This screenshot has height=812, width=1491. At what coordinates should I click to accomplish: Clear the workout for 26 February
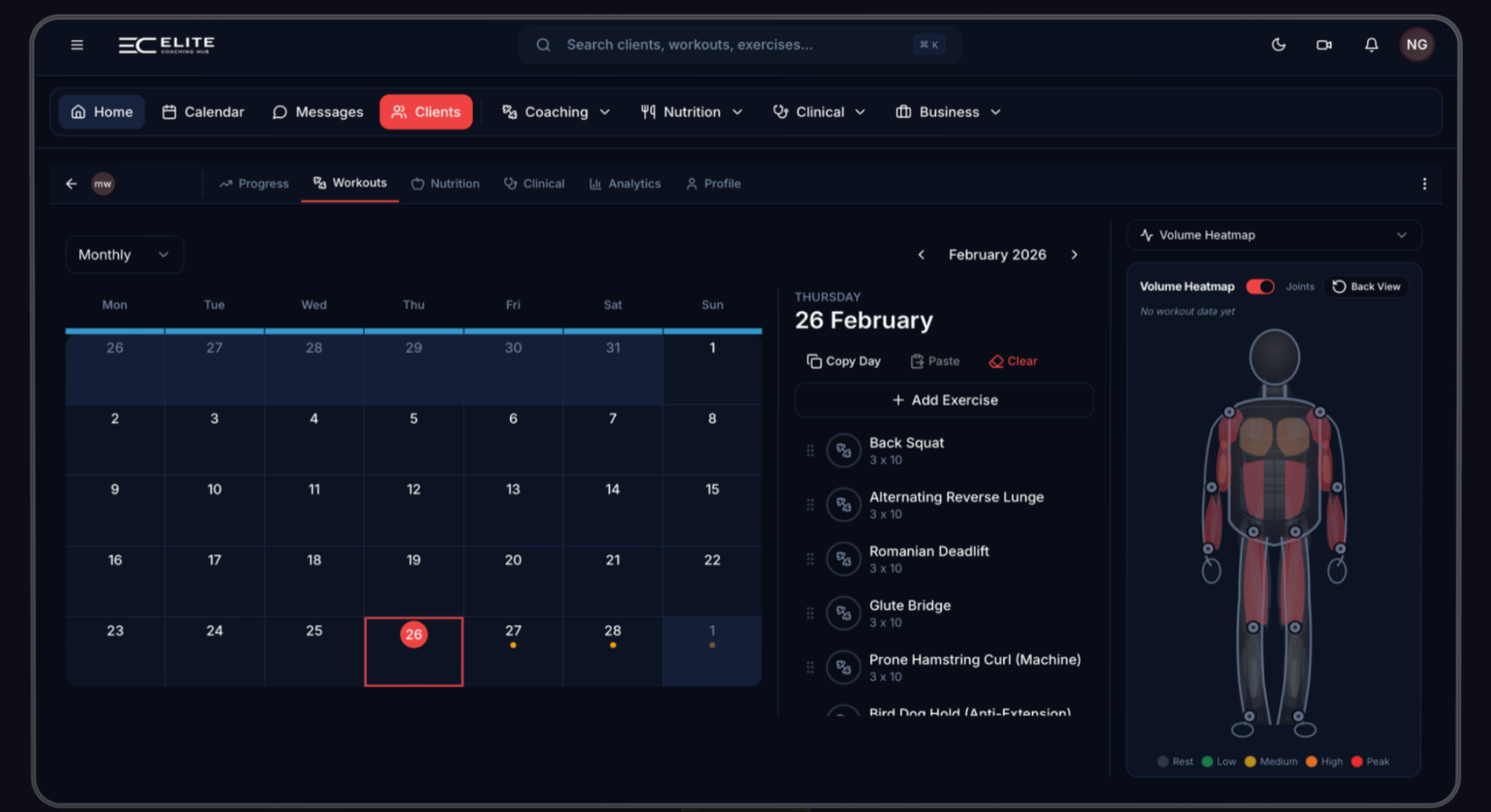[x=1013, y=360]
